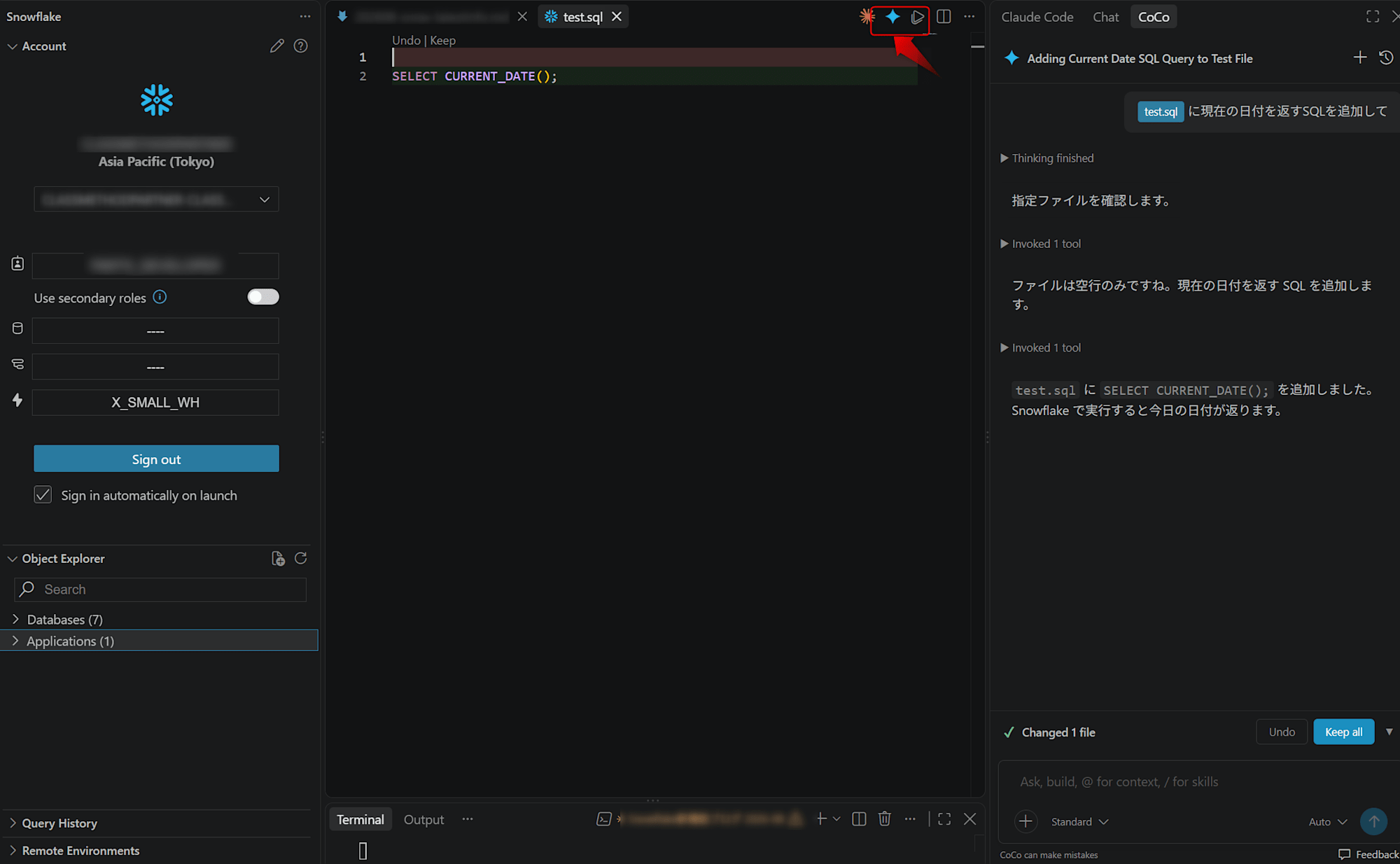Click the Claude Code starburst icon in editor toolbar
Image resolution: width=1400 pixels, height=864 pixels.
coord(867,16)
